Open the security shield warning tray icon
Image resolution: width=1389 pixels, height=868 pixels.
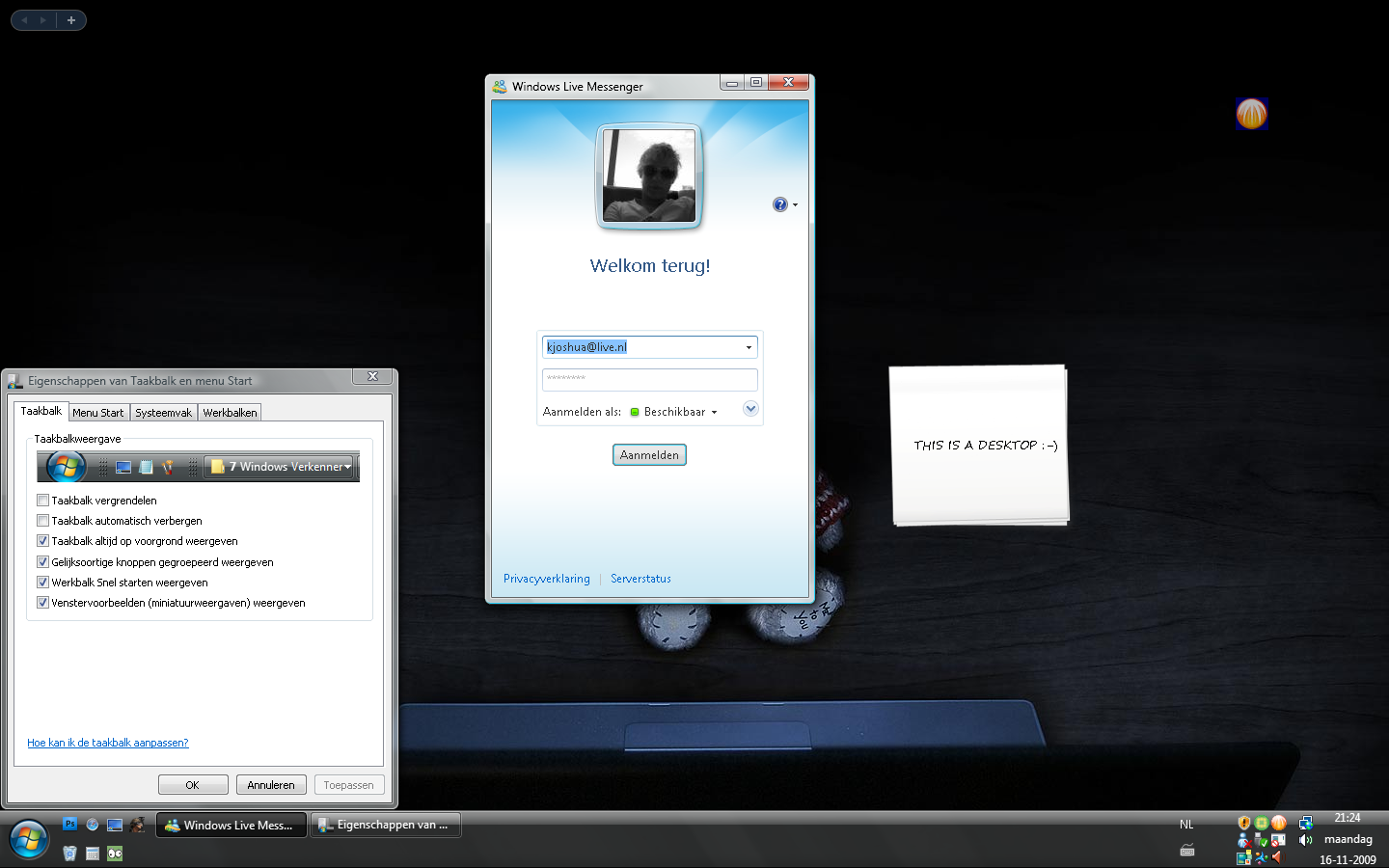coord(1244,823)
